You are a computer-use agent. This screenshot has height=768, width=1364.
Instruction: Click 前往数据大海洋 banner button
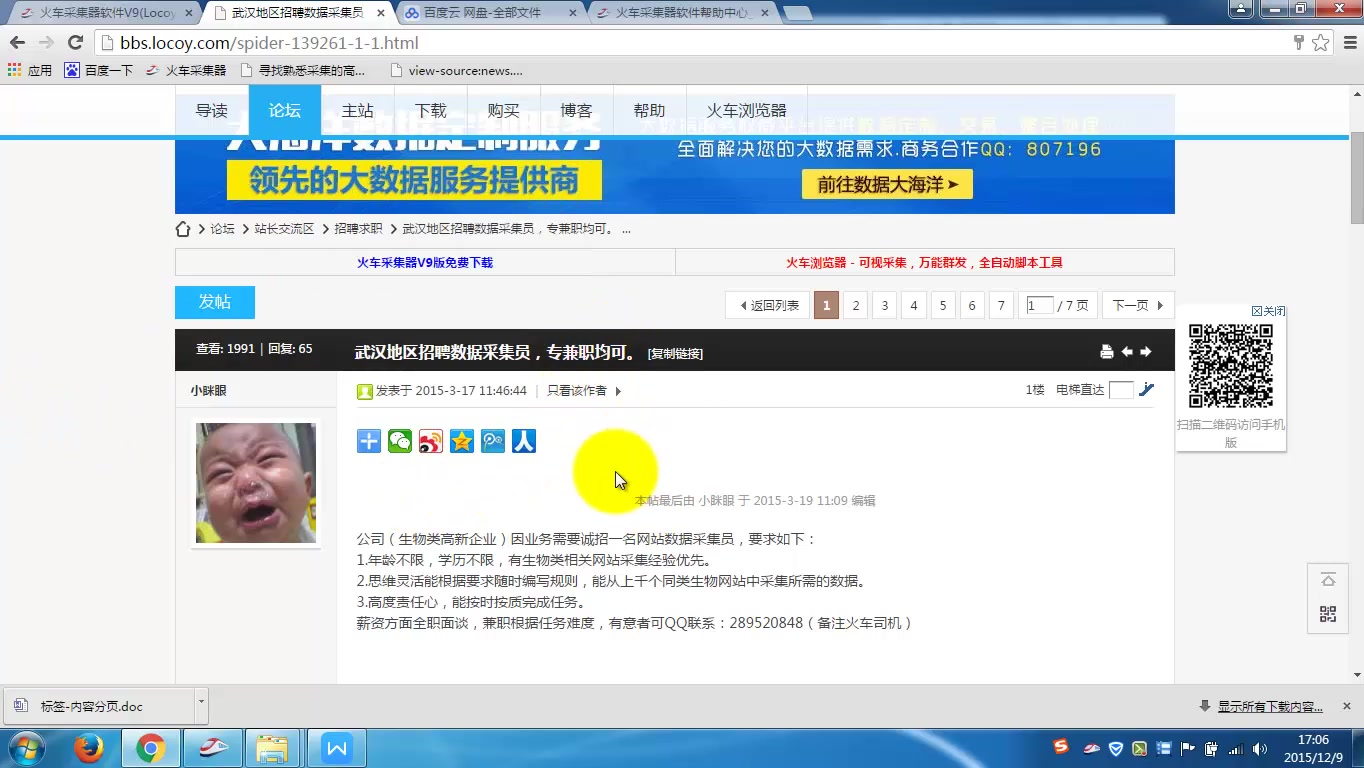click(887, 184)
